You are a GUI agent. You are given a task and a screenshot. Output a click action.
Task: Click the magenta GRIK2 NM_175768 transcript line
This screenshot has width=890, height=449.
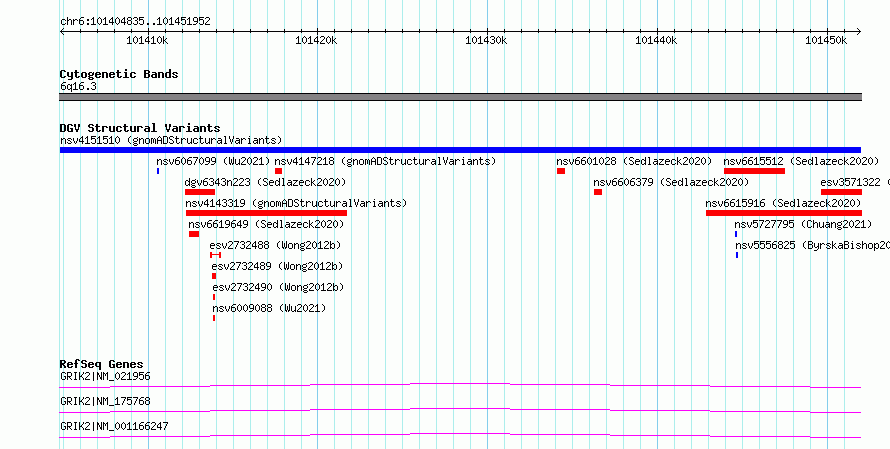(460, 411)
